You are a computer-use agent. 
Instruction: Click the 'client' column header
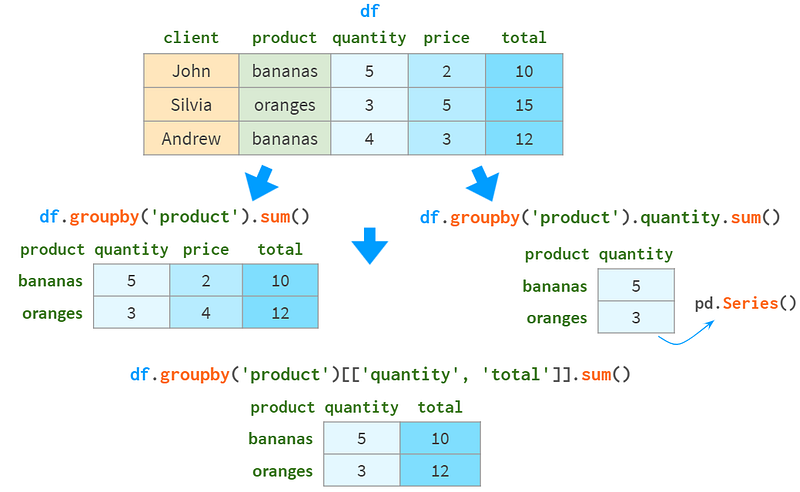click(x=191, y=38)
